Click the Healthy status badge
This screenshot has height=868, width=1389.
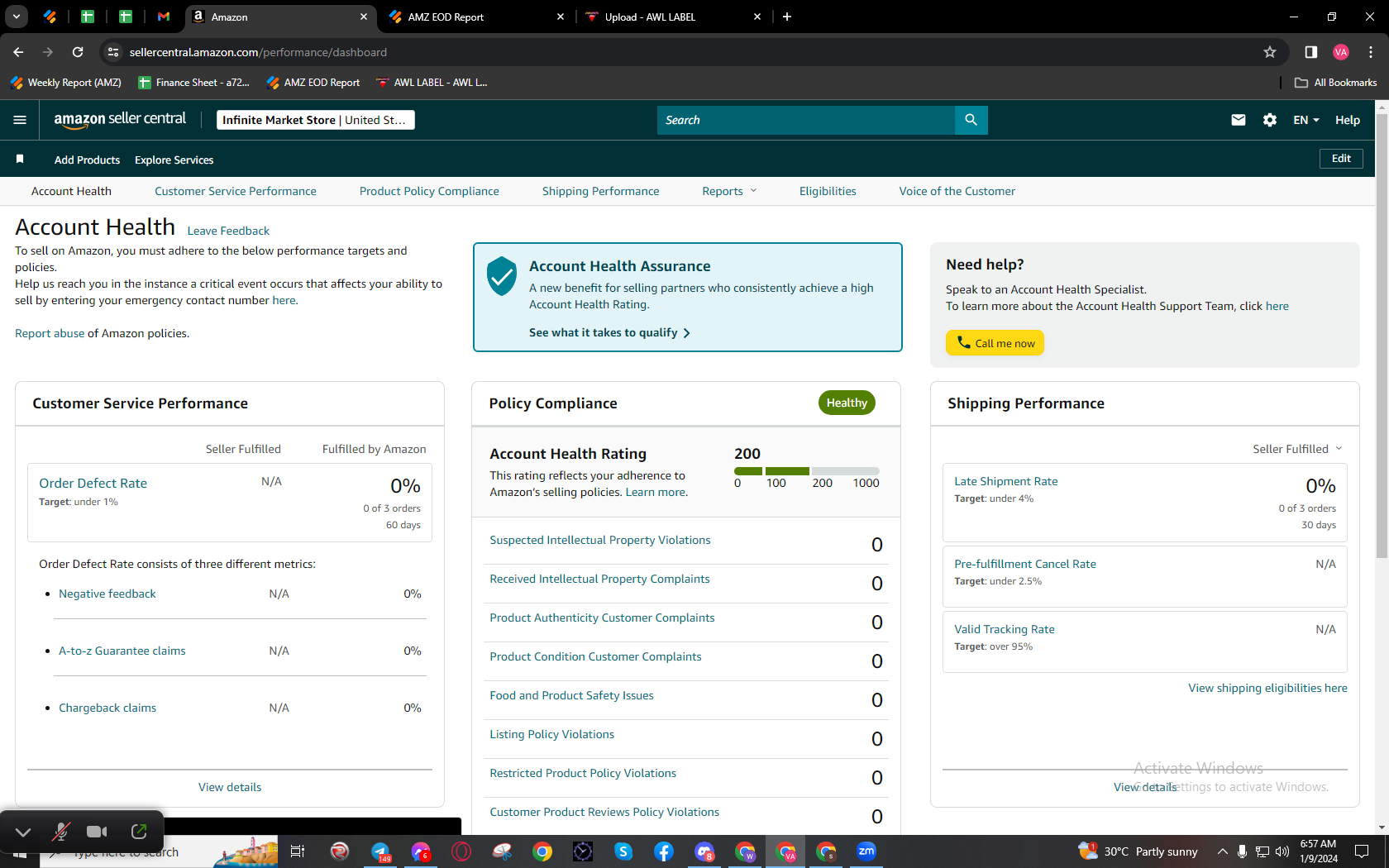[x=847, y=403]
